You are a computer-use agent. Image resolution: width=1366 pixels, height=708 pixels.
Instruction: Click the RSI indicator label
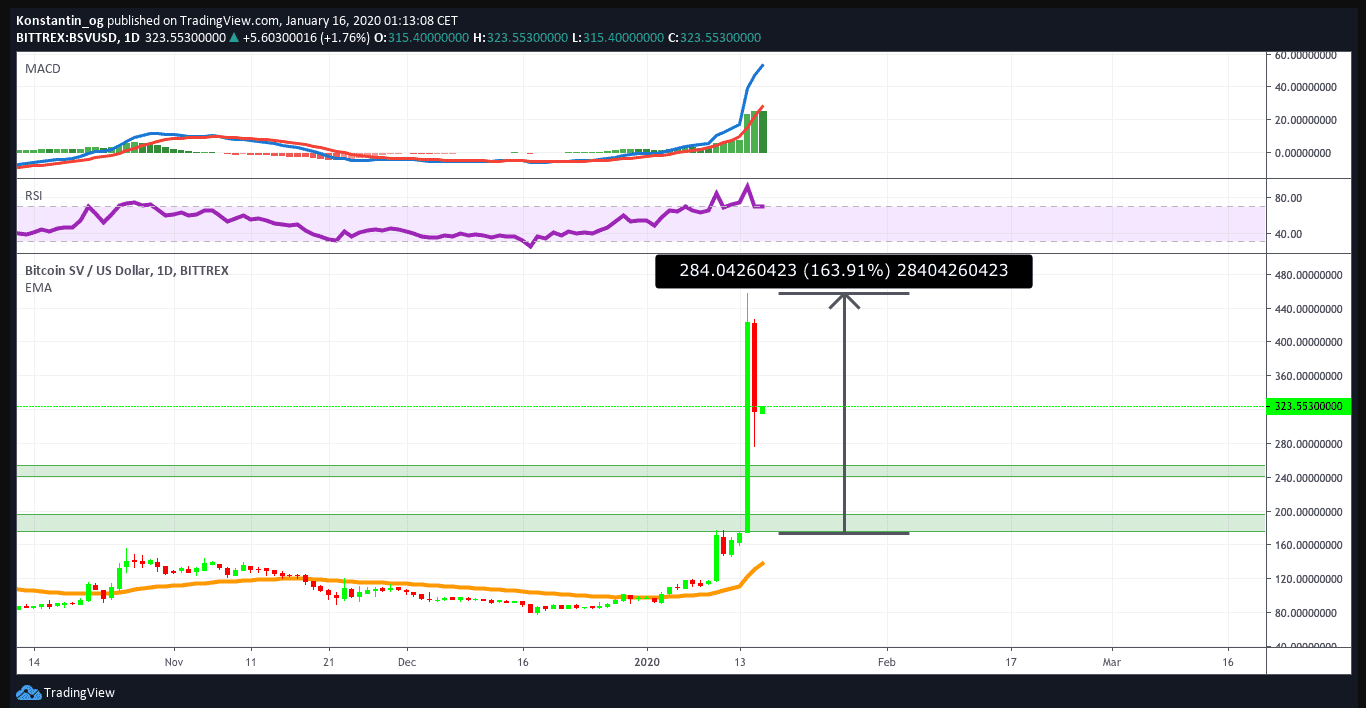(33, 195)
